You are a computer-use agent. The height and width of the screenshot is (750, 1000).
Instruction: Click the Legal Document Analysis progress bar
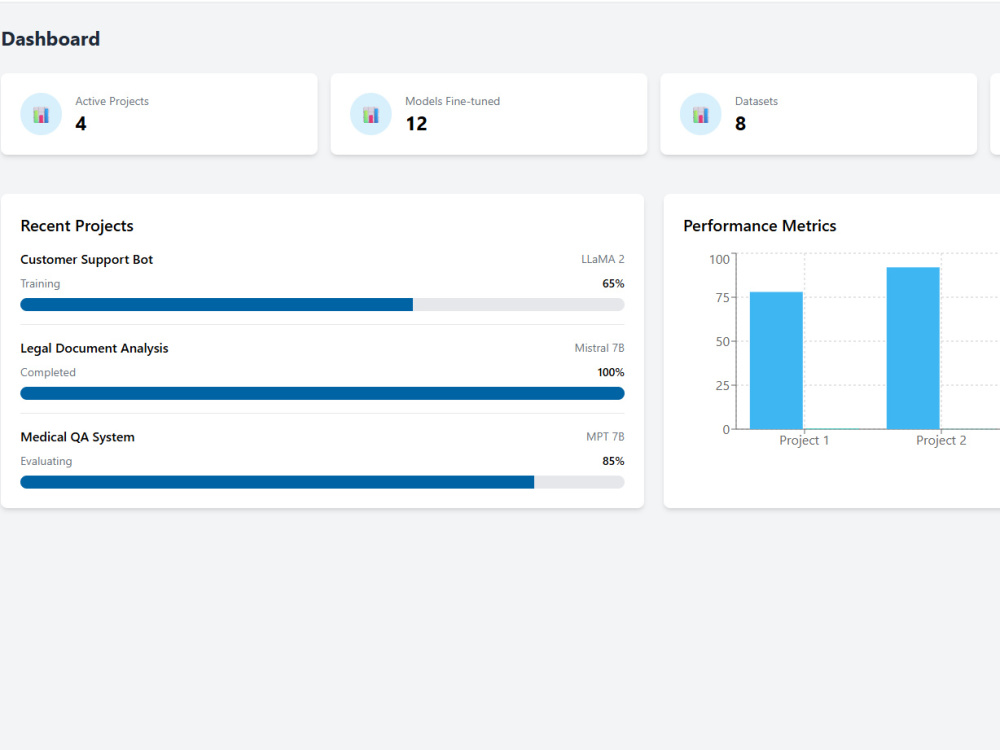tap(322, 393)
